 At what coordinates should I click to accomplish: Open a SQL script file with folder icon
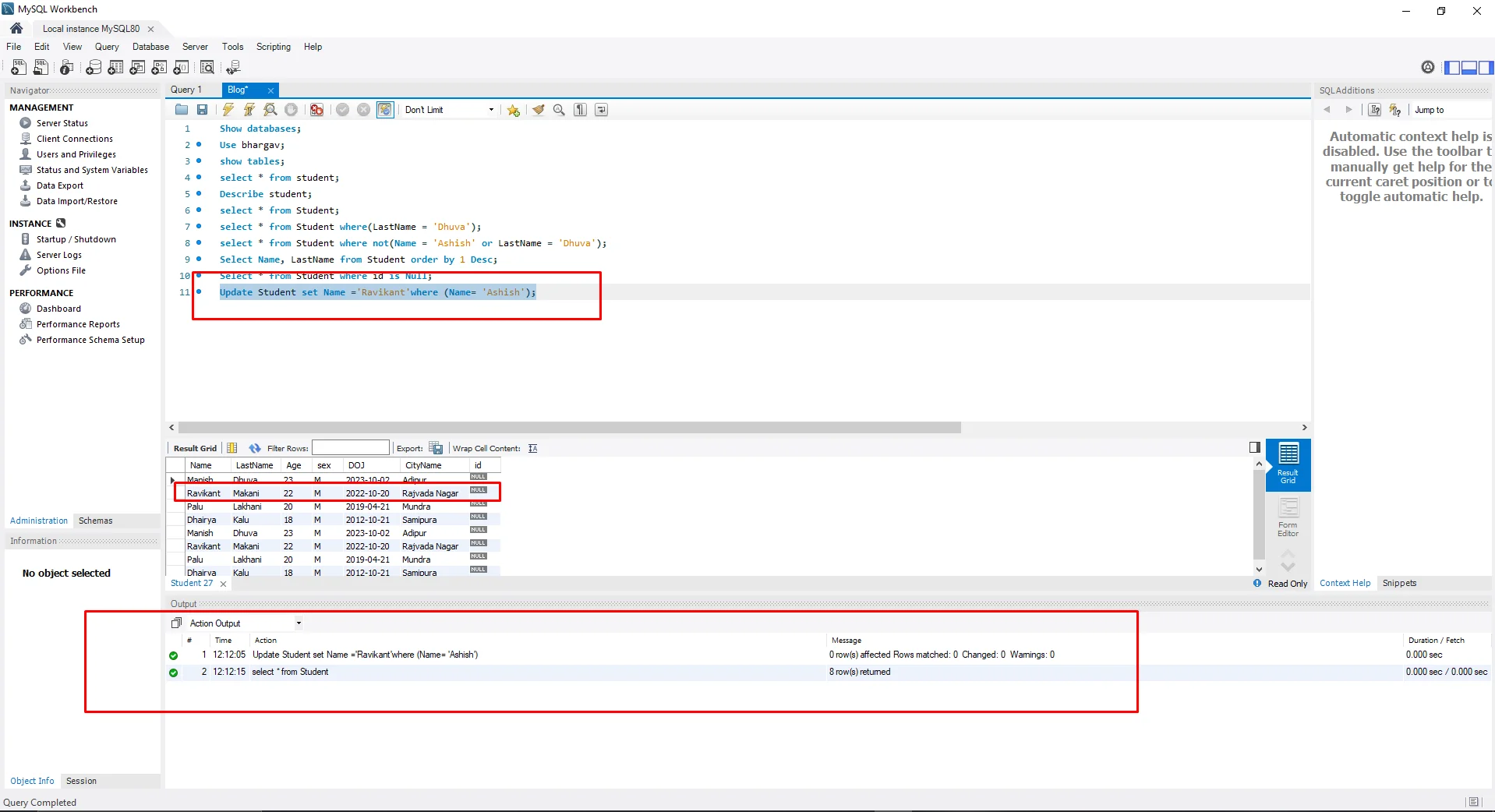182,110
